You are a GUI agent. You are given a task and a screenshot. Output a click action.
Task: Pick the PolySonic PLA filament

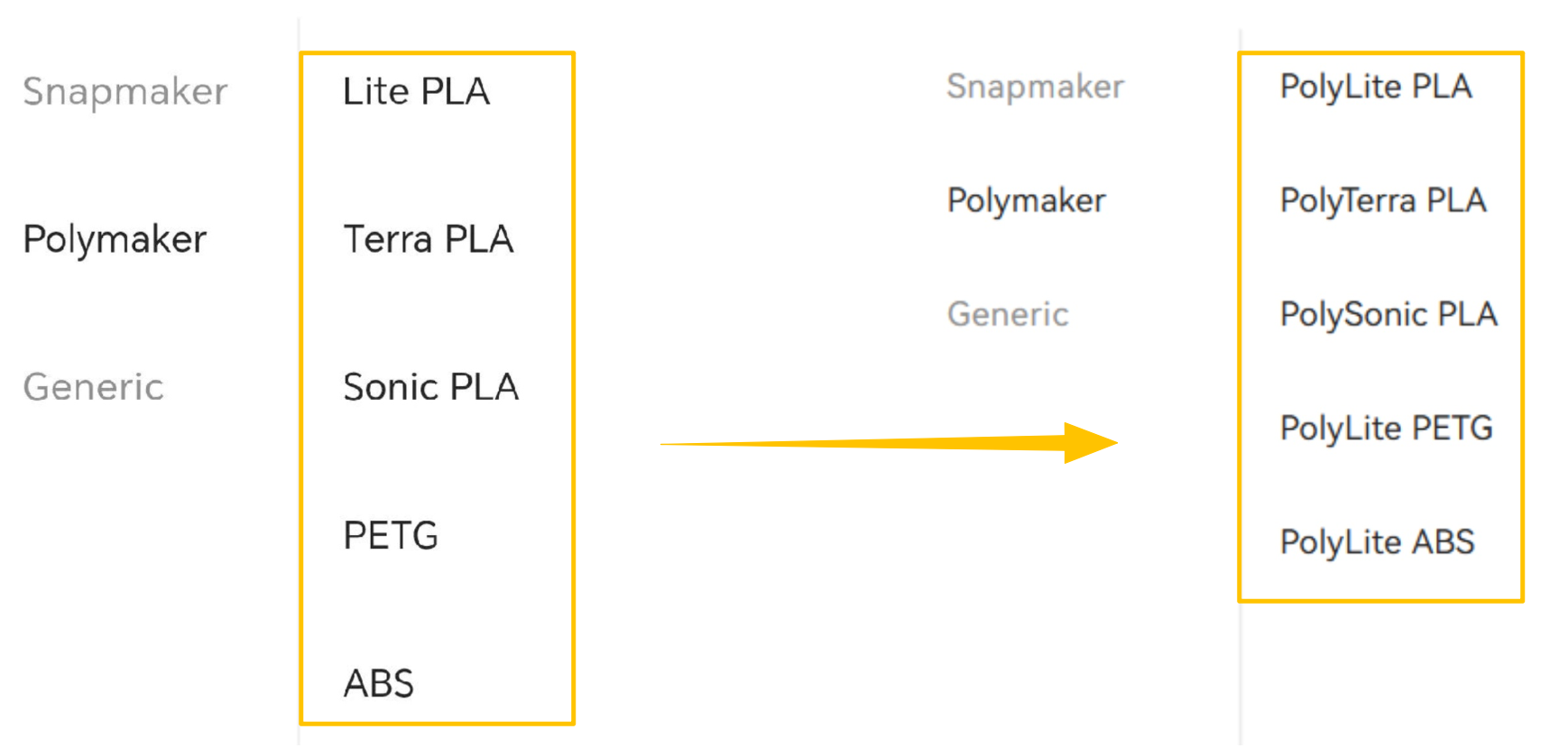(1388, 314)
